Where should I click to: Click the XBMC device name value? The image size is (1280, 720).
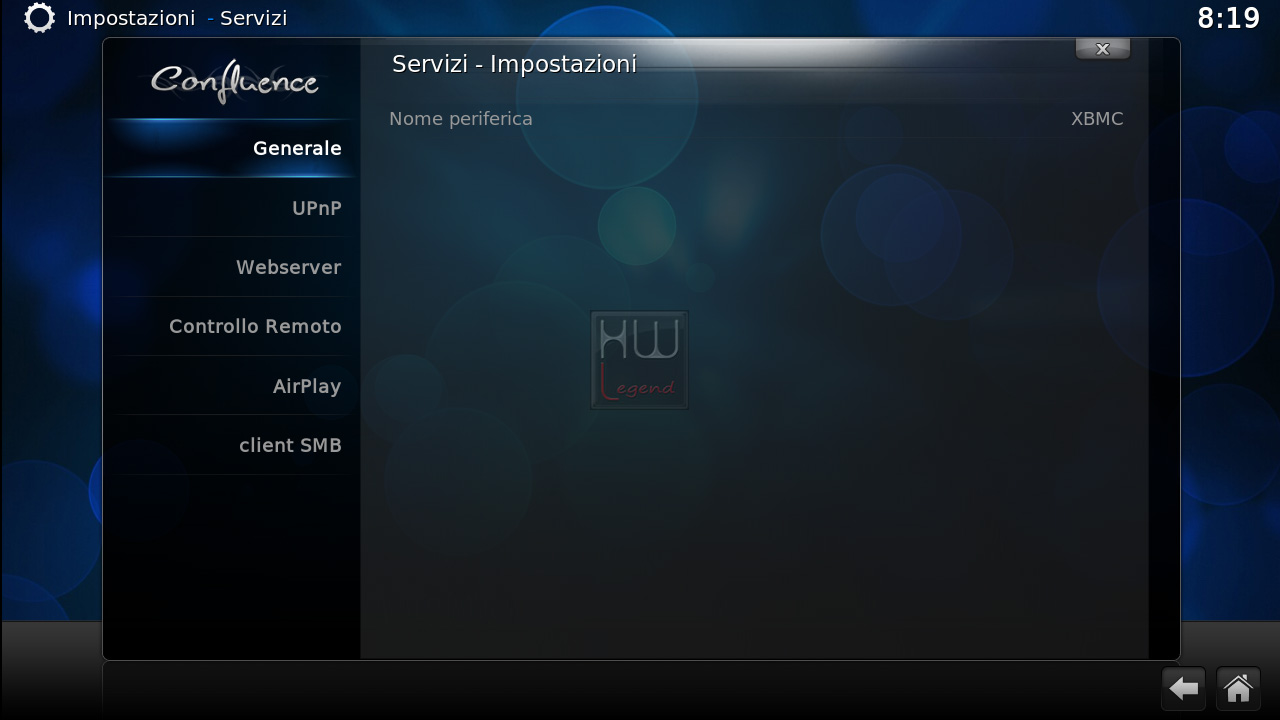click(1097, 119)
